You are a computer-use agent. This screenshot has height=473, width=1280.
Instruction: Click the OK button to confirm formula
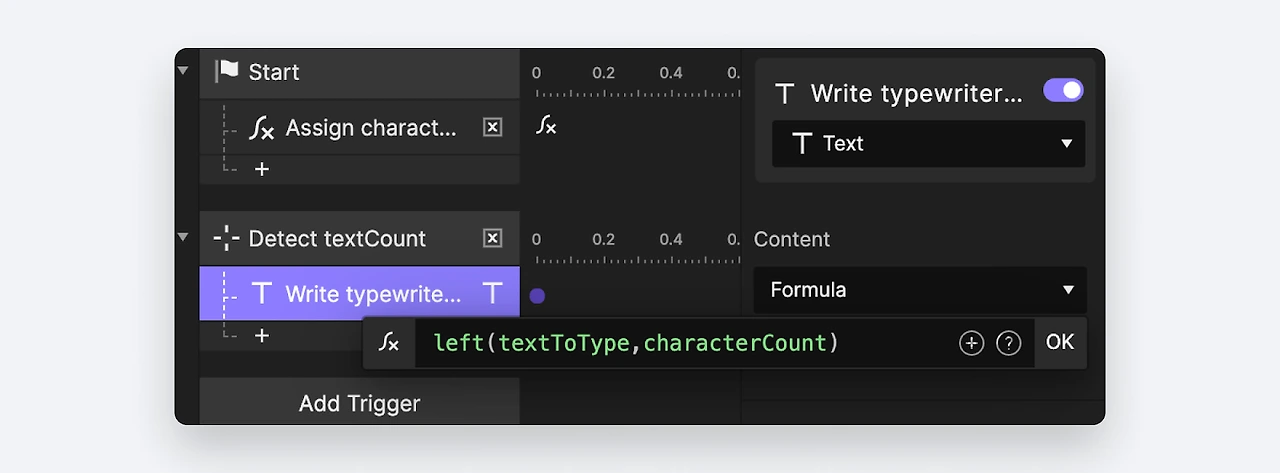(x=1060, y=343)
